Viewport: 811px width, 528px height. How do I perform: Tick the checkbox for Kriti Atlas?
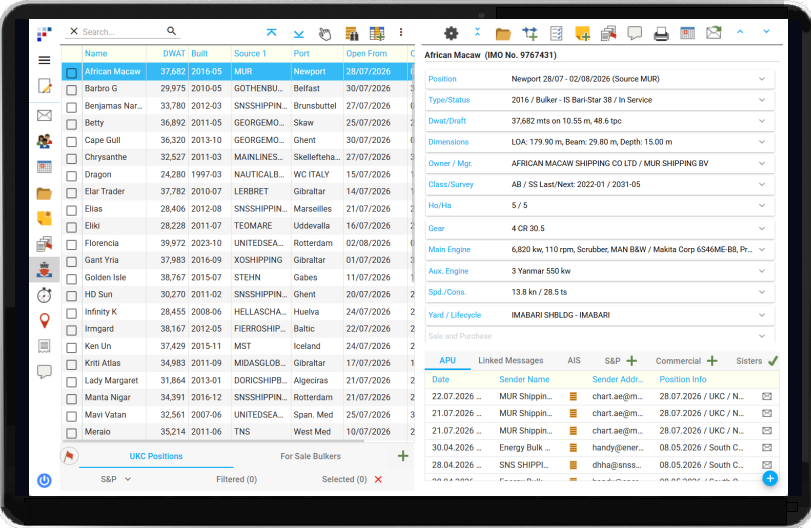[x=72, y=365]
